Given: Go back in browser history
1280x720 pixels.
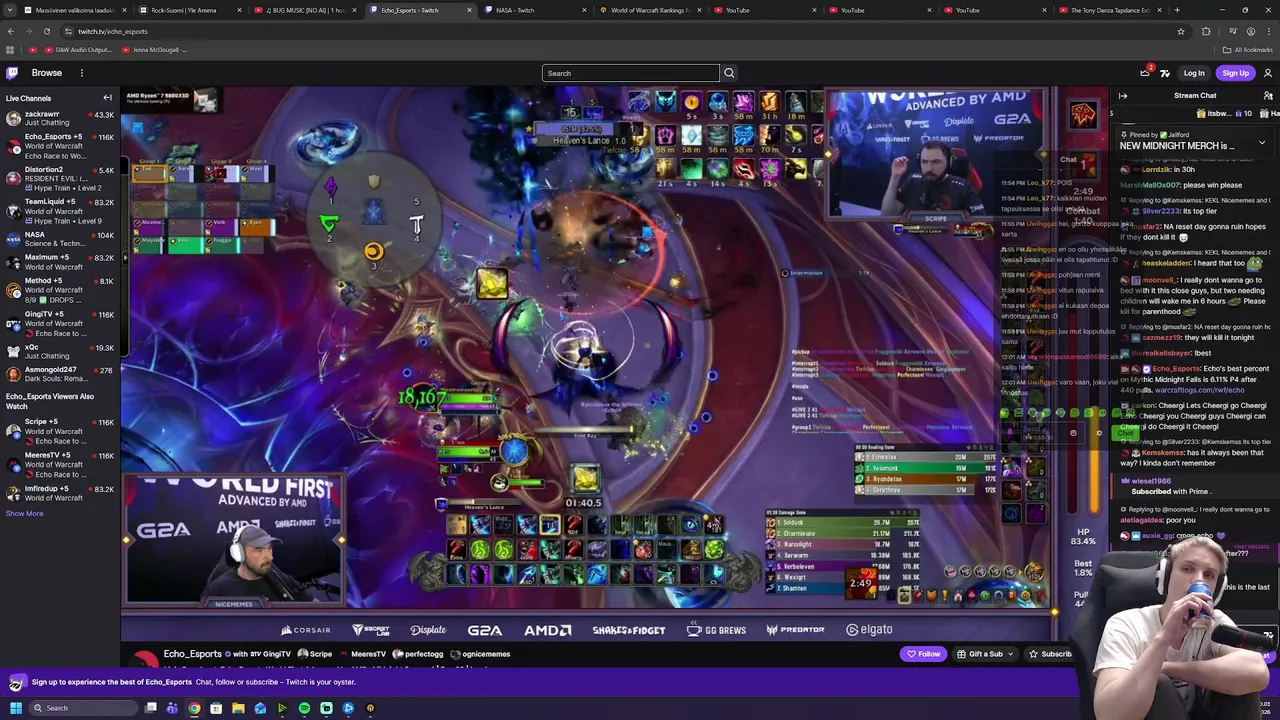Looking at the screenshot, I should pyautogui.click(x=11, y=31).
